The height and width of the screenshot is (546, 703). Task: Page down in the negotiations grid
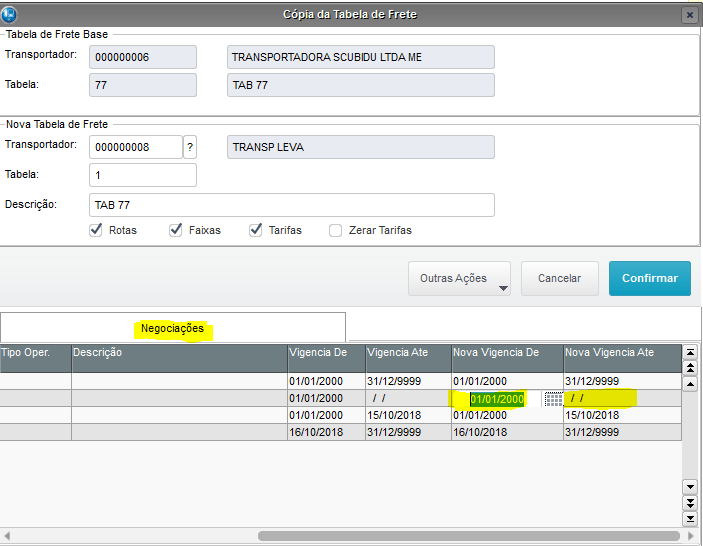(690, 503)
